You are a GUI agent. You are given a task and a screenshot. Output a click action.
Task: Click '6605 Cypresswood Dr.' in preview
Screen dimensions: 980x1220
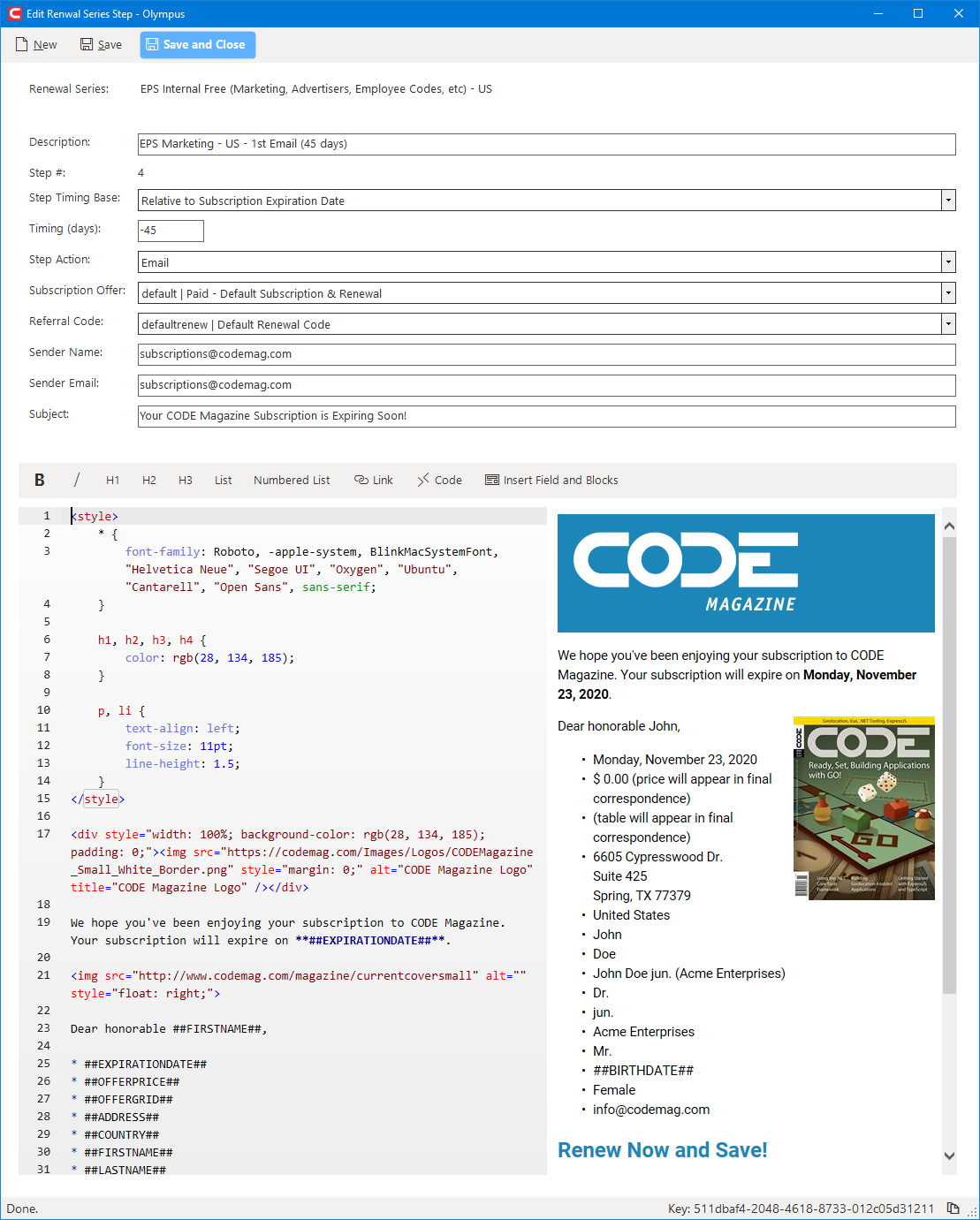657,857
